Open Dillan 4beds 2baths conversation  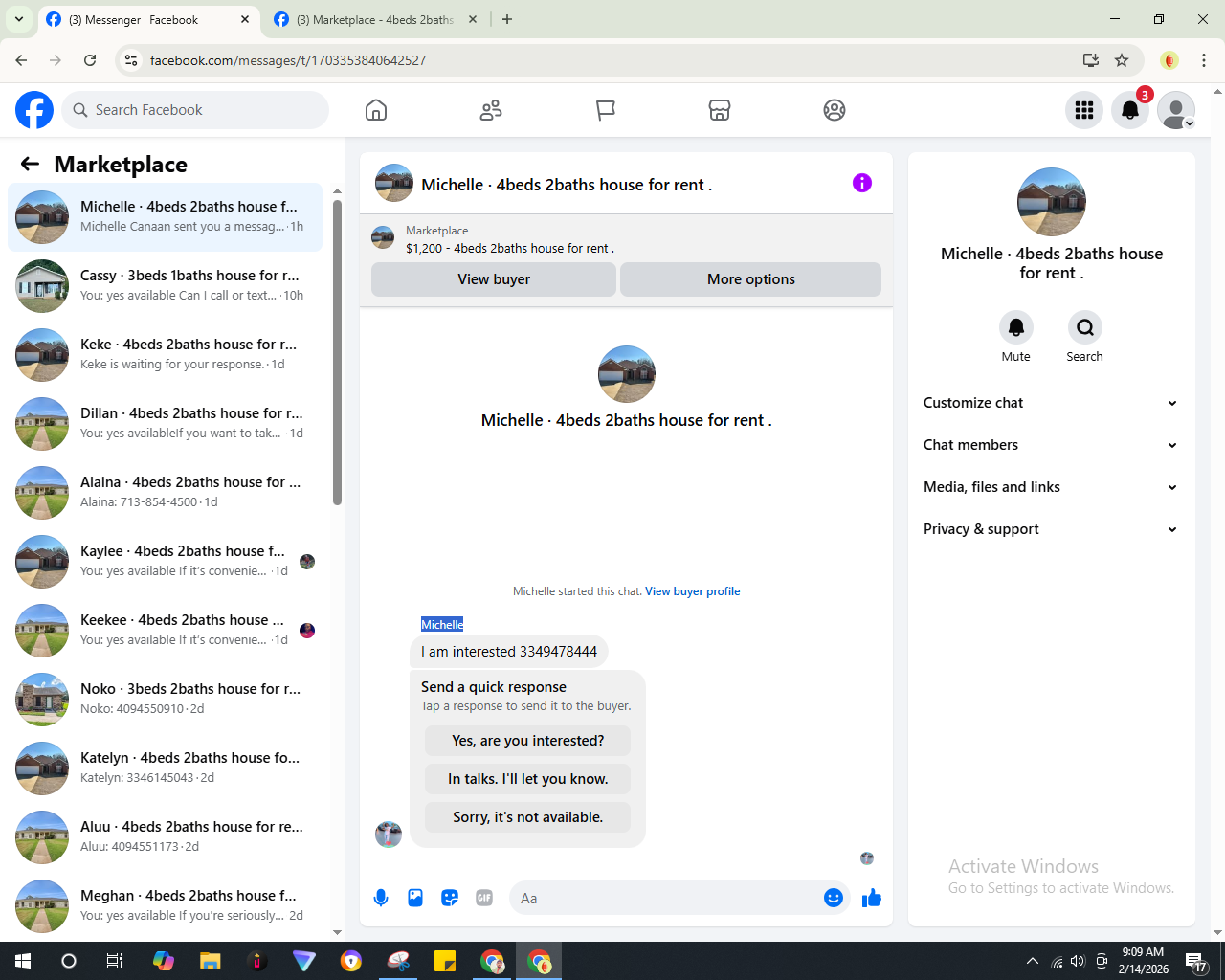tap(165, 424)
